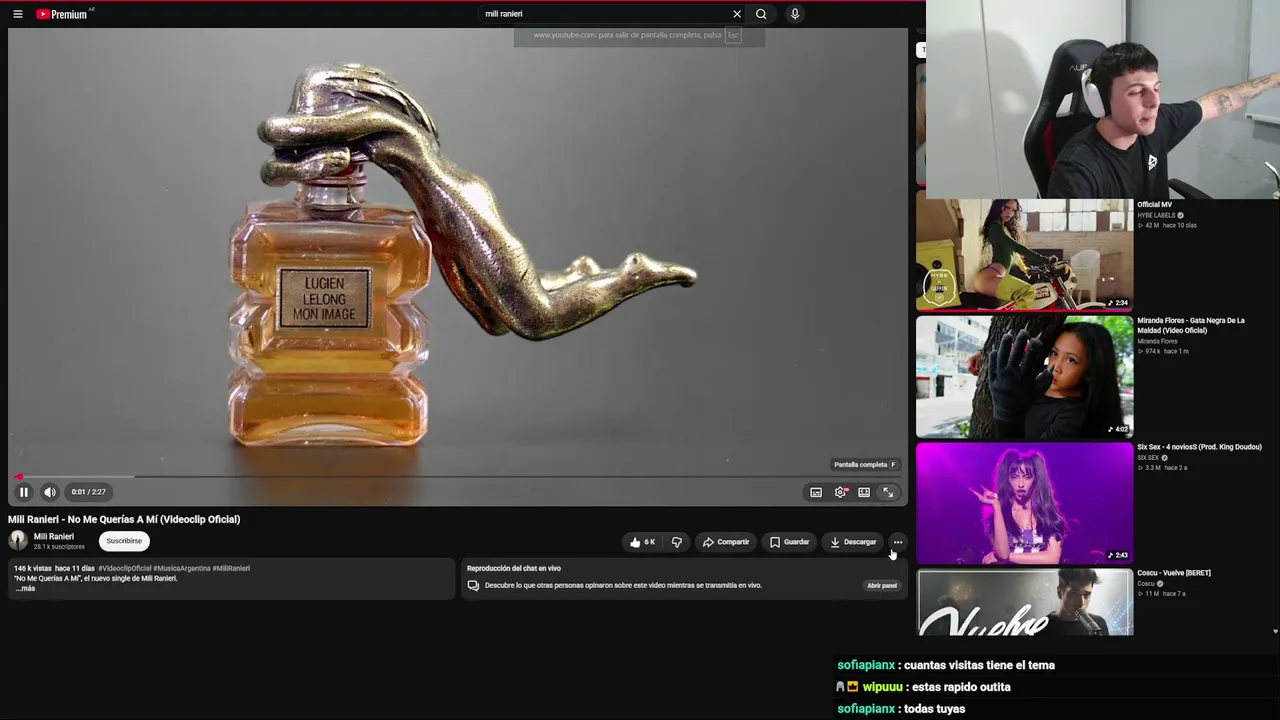Image resolution: width=1280 pixels, height=720 pixels.
Task: Click the magnifier search button
Action: (x=761, y=14)
